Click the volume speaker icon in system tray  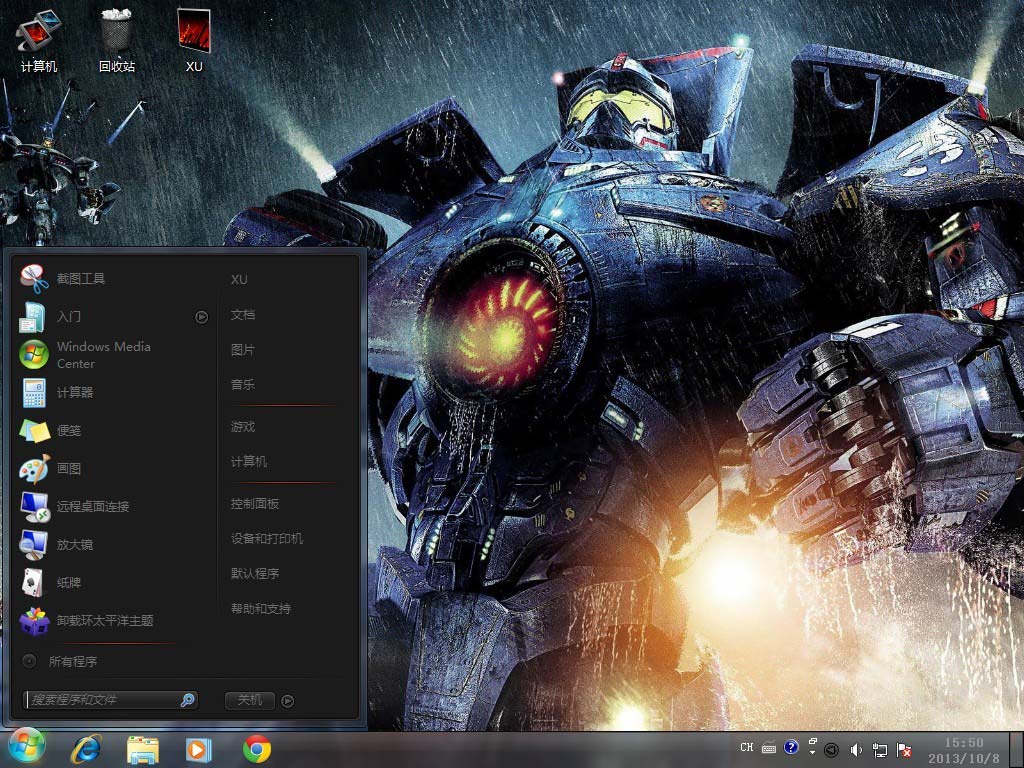856,748
